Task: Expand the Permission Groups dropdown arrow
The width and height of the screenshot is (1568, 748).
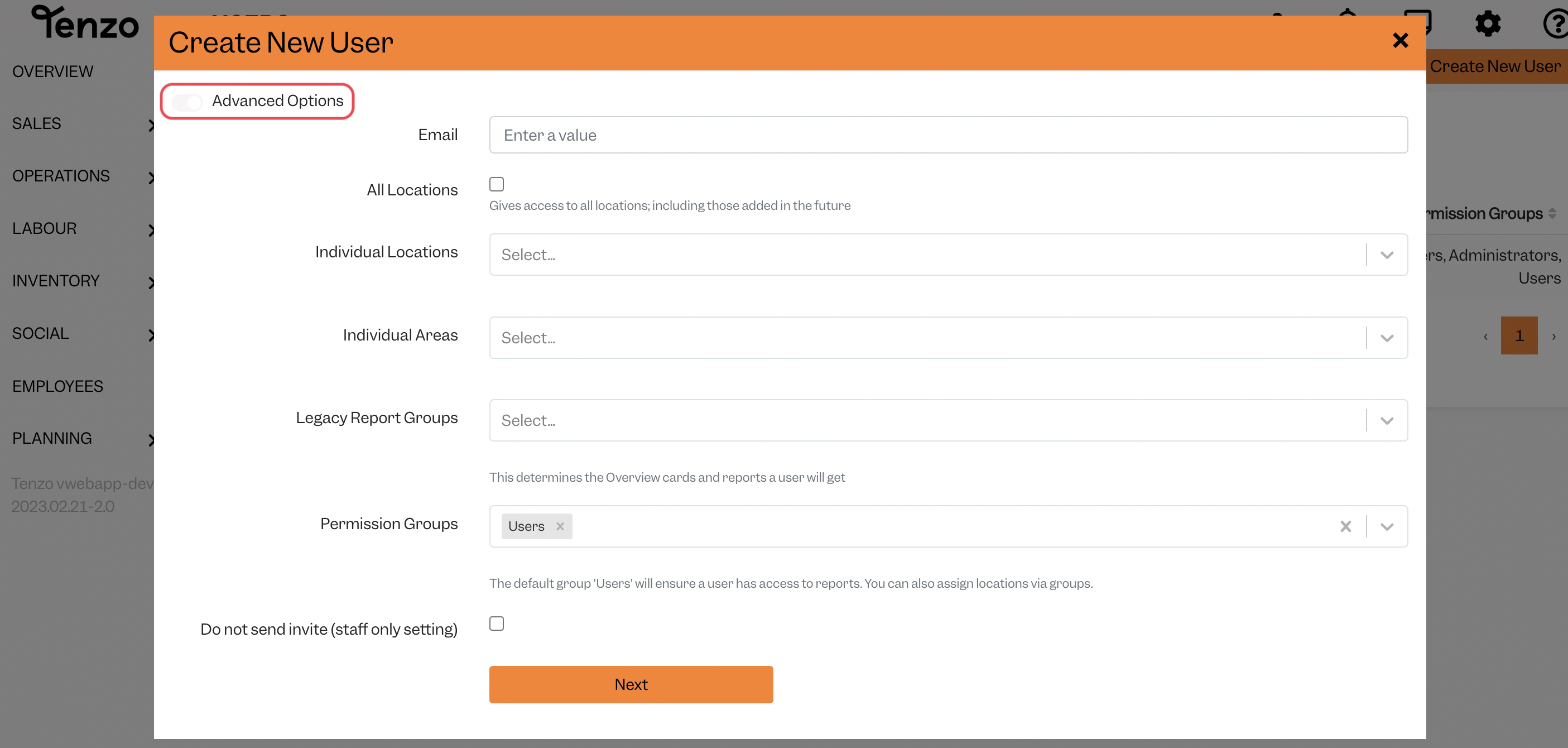Action: (x=1387, y=526)
